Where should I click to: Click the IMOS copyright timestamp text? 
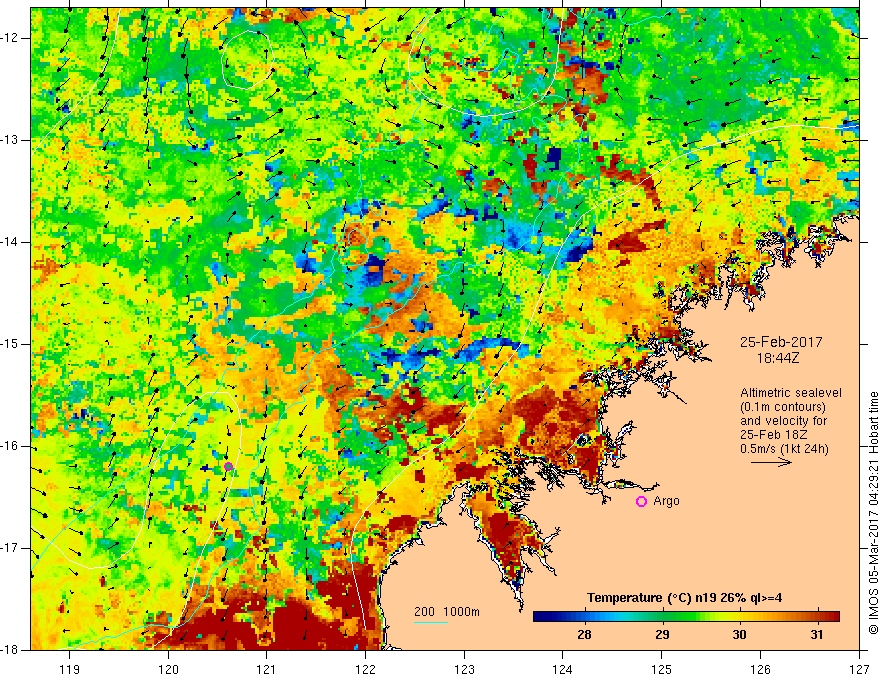(x=873, y=513)
